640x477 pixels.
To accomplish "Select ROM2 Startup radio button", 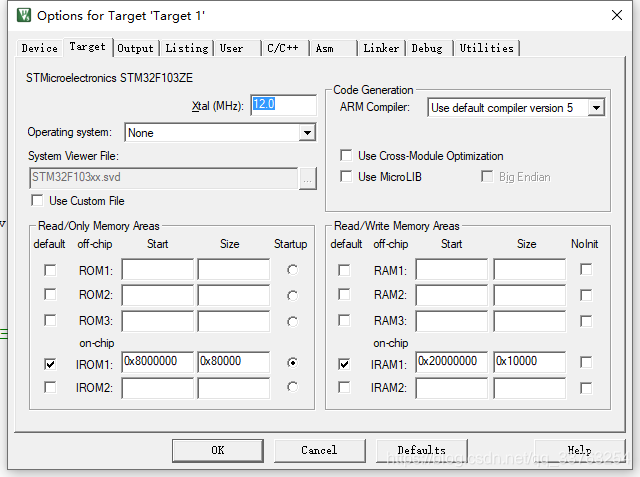I will point(292,295).
